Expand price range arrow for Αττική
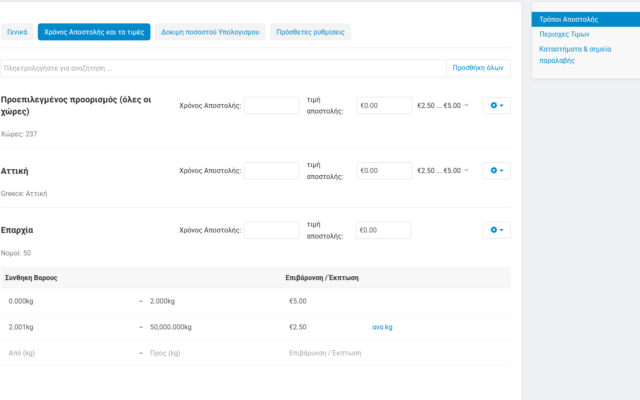This screenshot has height=400, width=640. [x=466, y=171]
